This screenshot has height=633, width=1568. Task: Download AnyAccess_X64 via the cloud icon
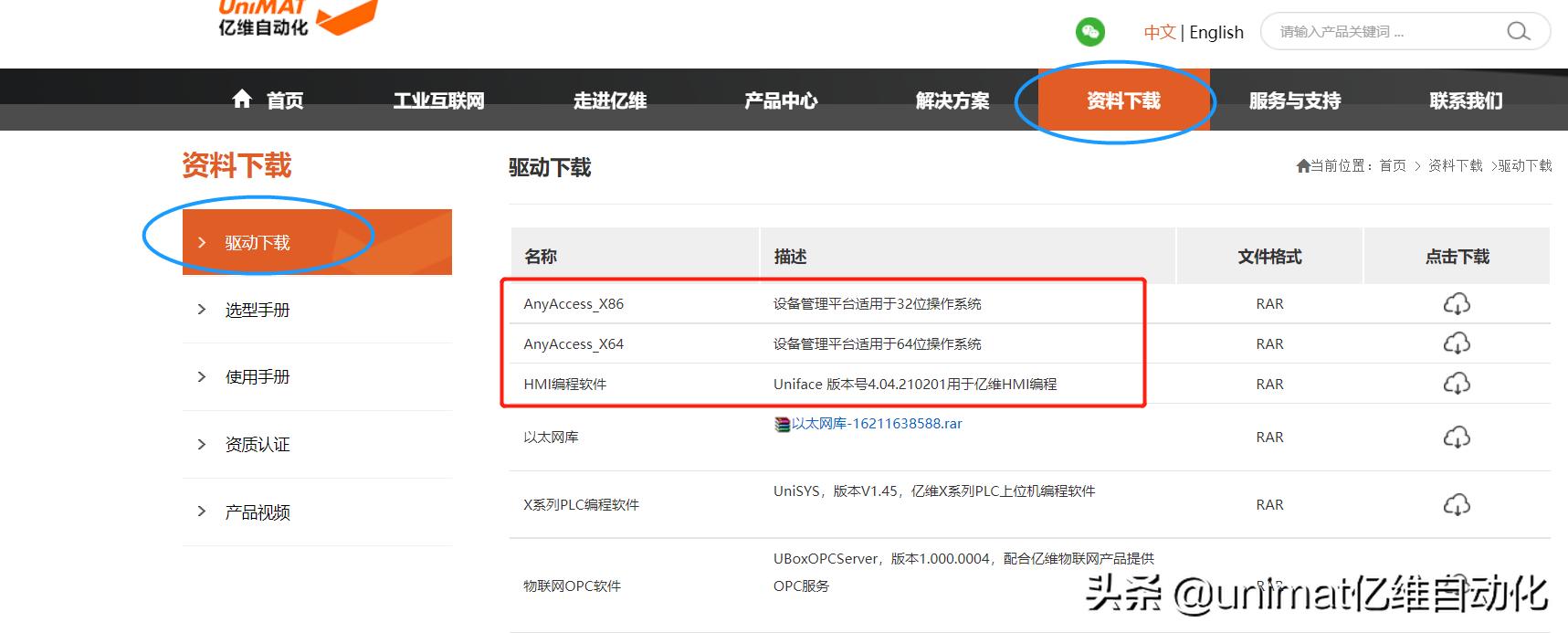click(x=1457, y=343)
